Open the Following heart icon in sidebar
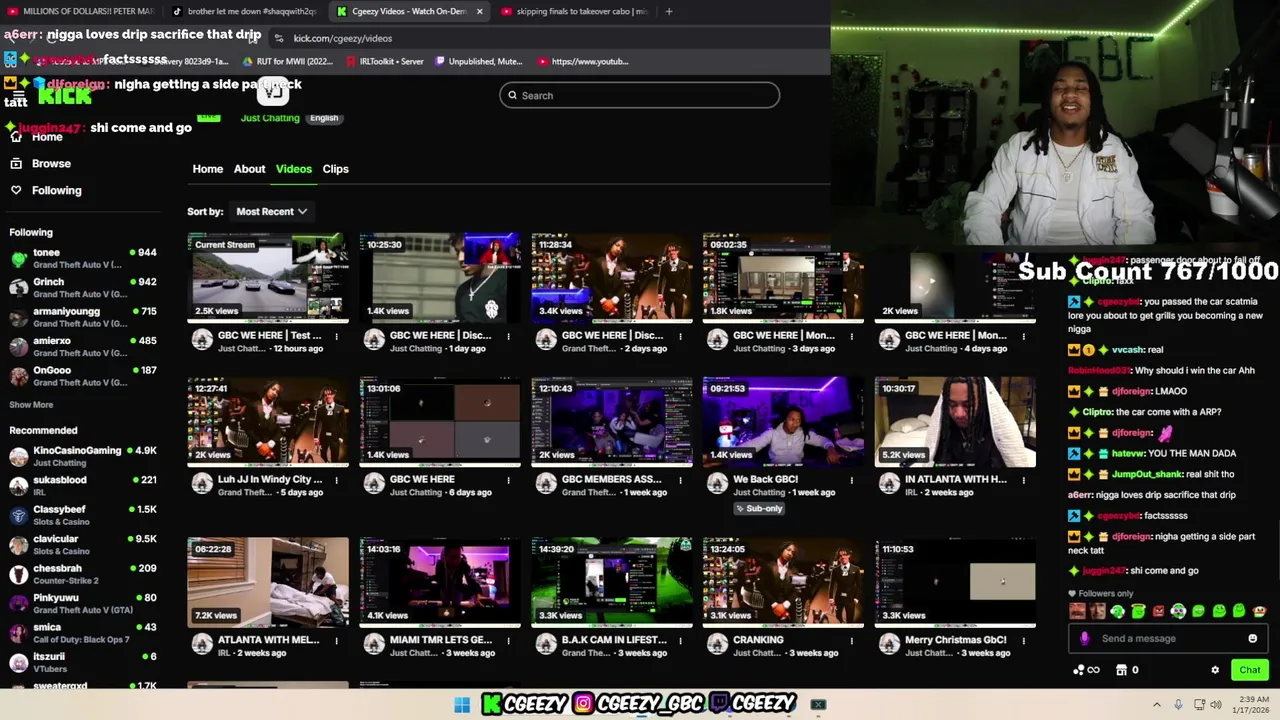 point(16,190)
